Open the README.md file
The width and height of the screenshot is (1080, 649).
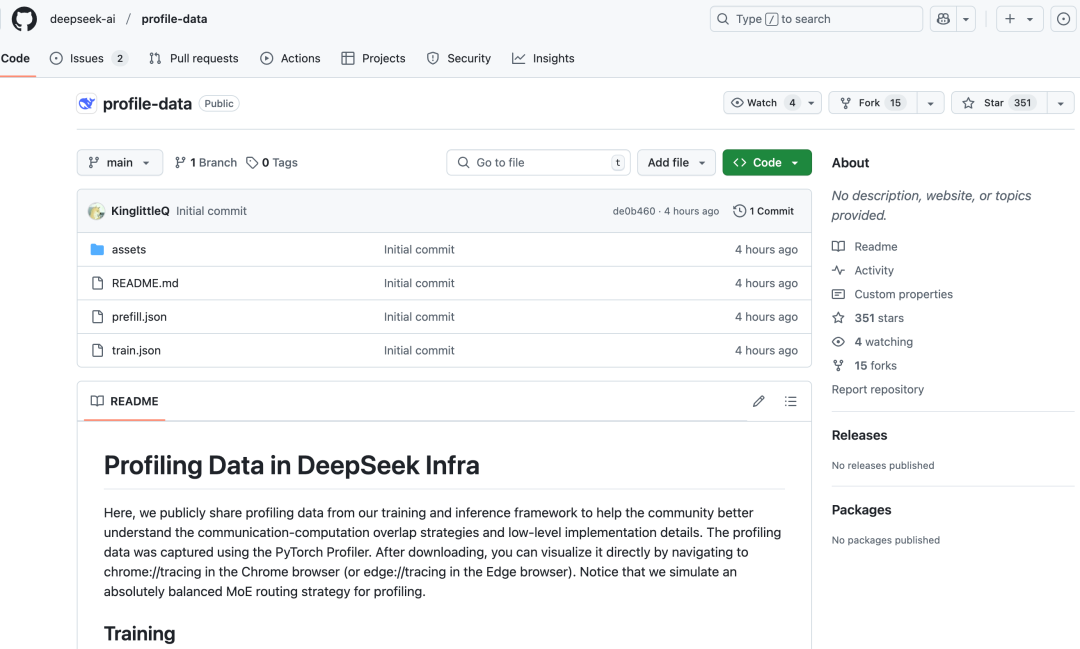click(145, 283)
